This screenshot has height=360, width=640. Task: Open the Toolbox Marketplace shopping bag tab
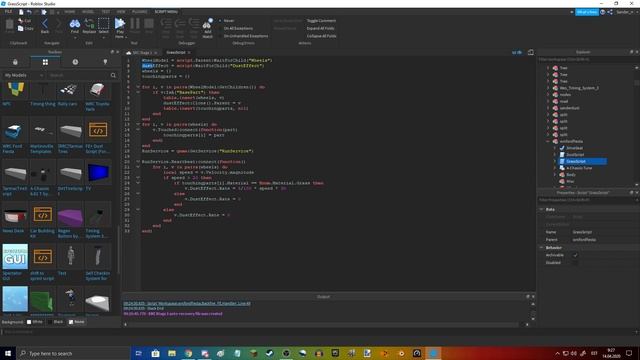[15, 62]
